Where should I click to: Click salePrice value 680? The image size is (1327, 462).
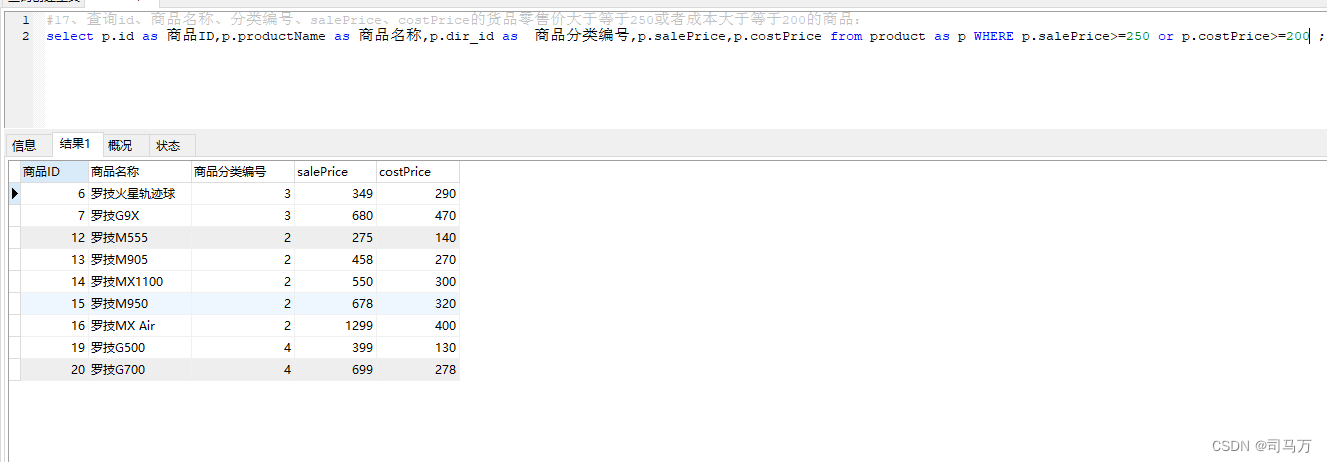coord(336,216)
